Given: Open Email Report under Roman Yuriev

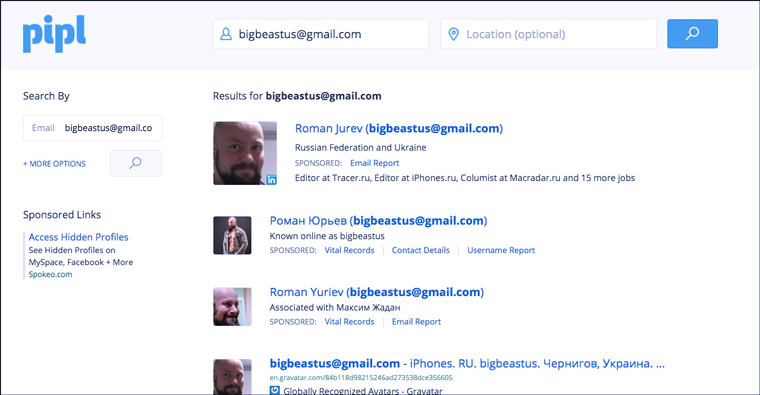Looking at the screenshot, I should 416,321.
